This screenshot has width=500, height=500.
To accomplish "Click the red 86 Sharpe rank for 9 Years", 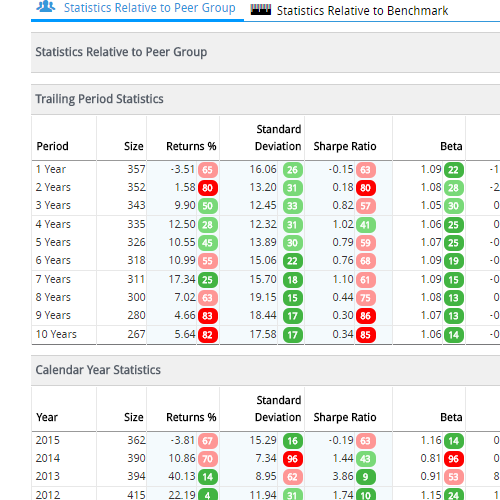I will tap(366, 316).
